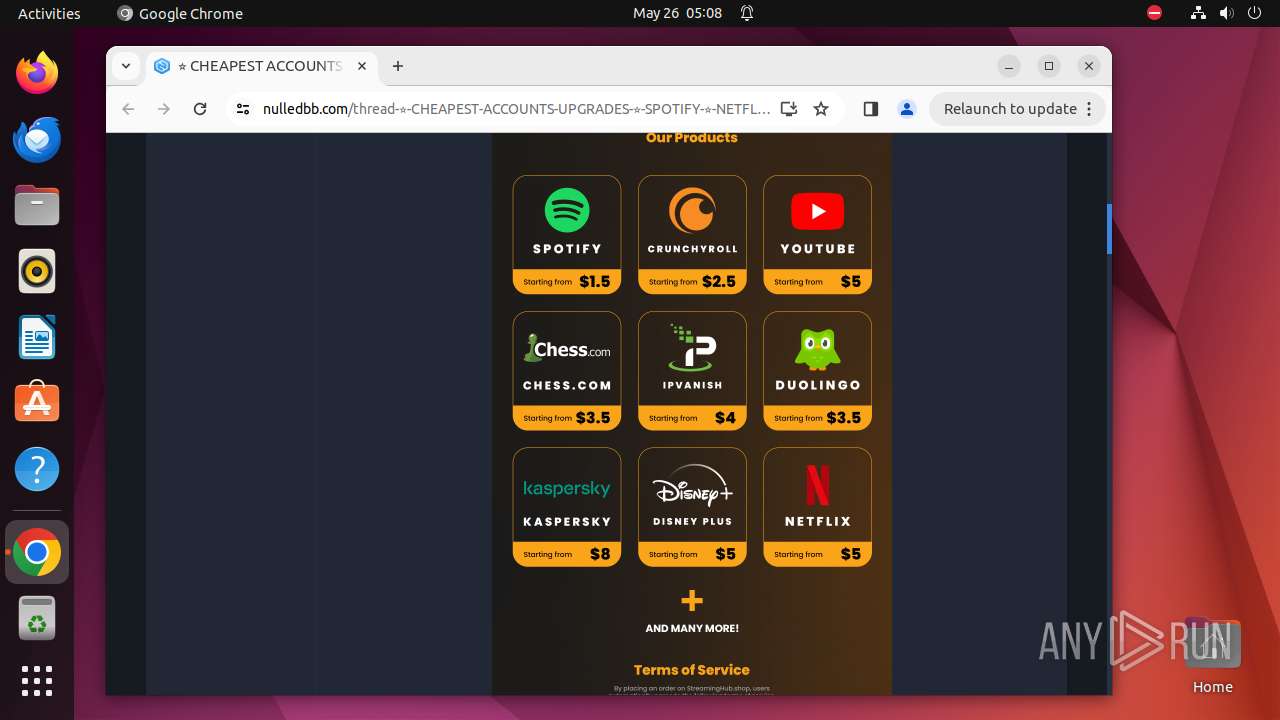This screenshot has height=720, width=1280.
Task: Click Chess.com starting from $3.5 price
Action: 567,418
